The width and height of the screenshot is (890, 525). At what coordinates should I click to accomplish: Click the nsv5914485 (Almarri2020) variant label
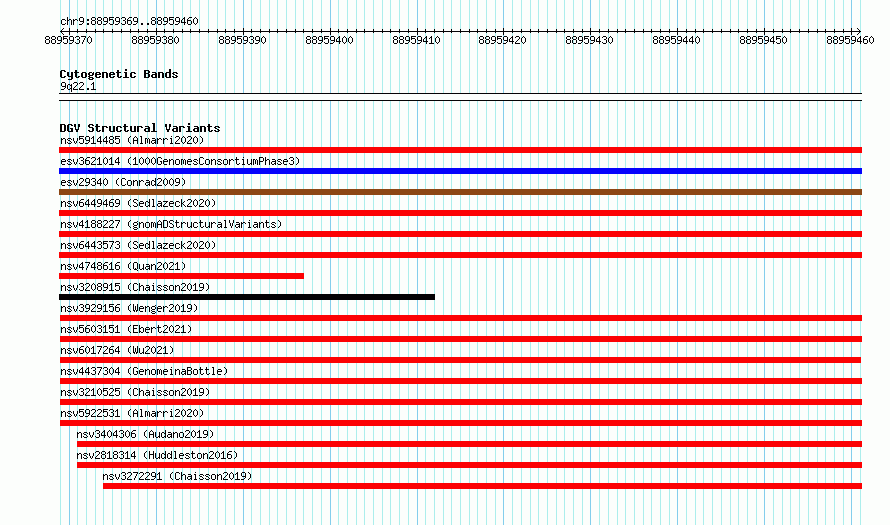(x=132, y=140)
